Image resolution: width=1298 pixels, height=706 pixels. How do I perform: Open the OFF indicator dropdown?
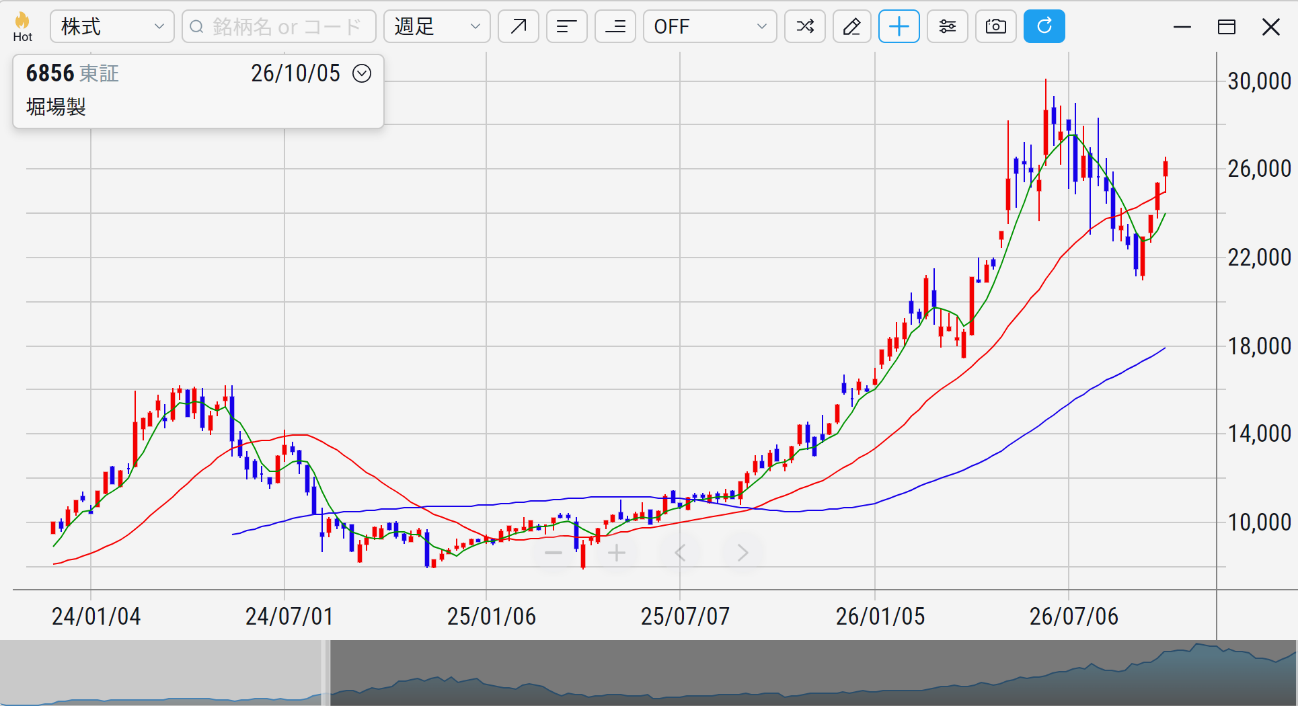click(x=710, y=27)
